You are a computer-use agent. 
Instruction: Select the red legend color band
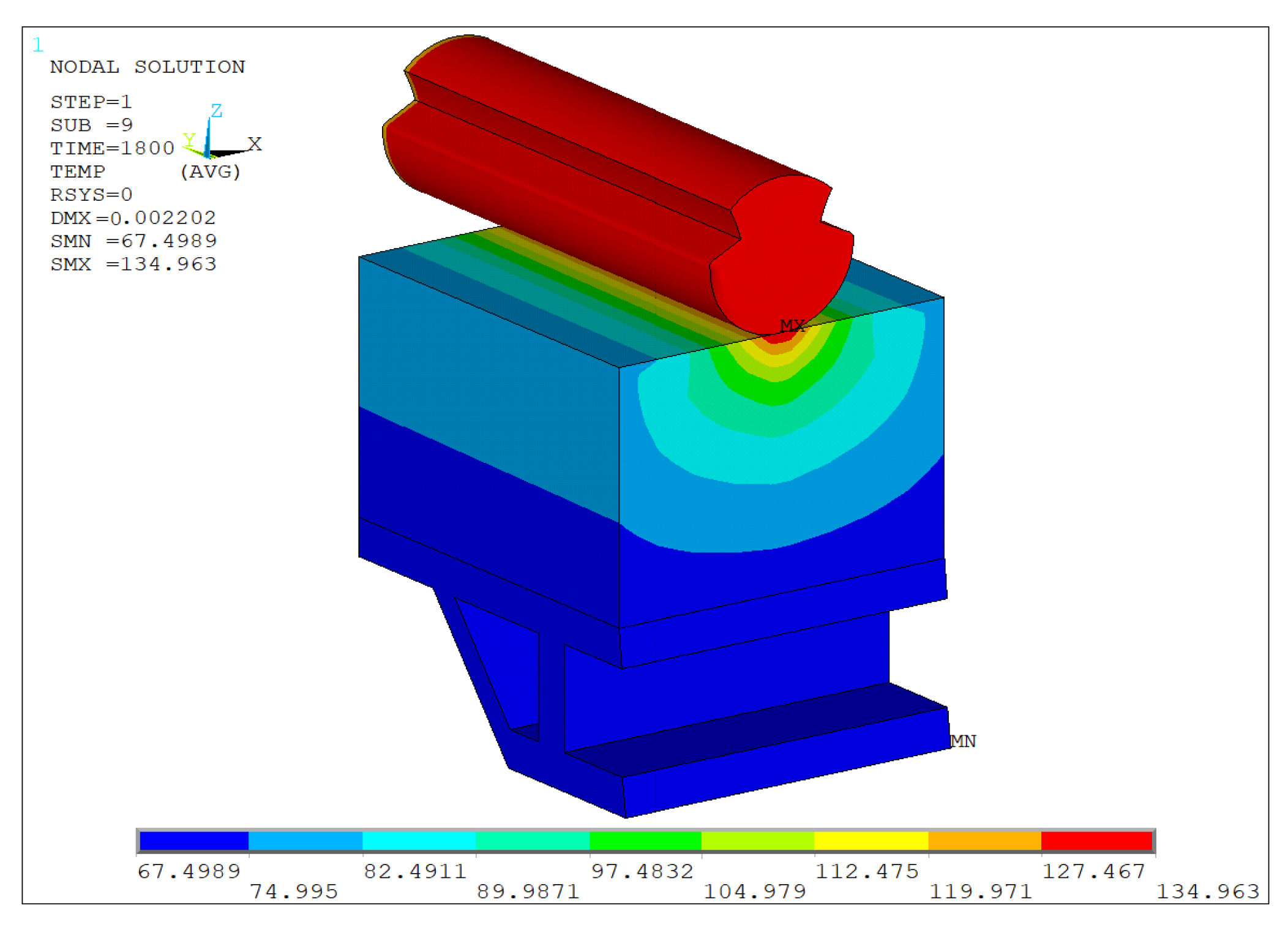click(1096, 841)
